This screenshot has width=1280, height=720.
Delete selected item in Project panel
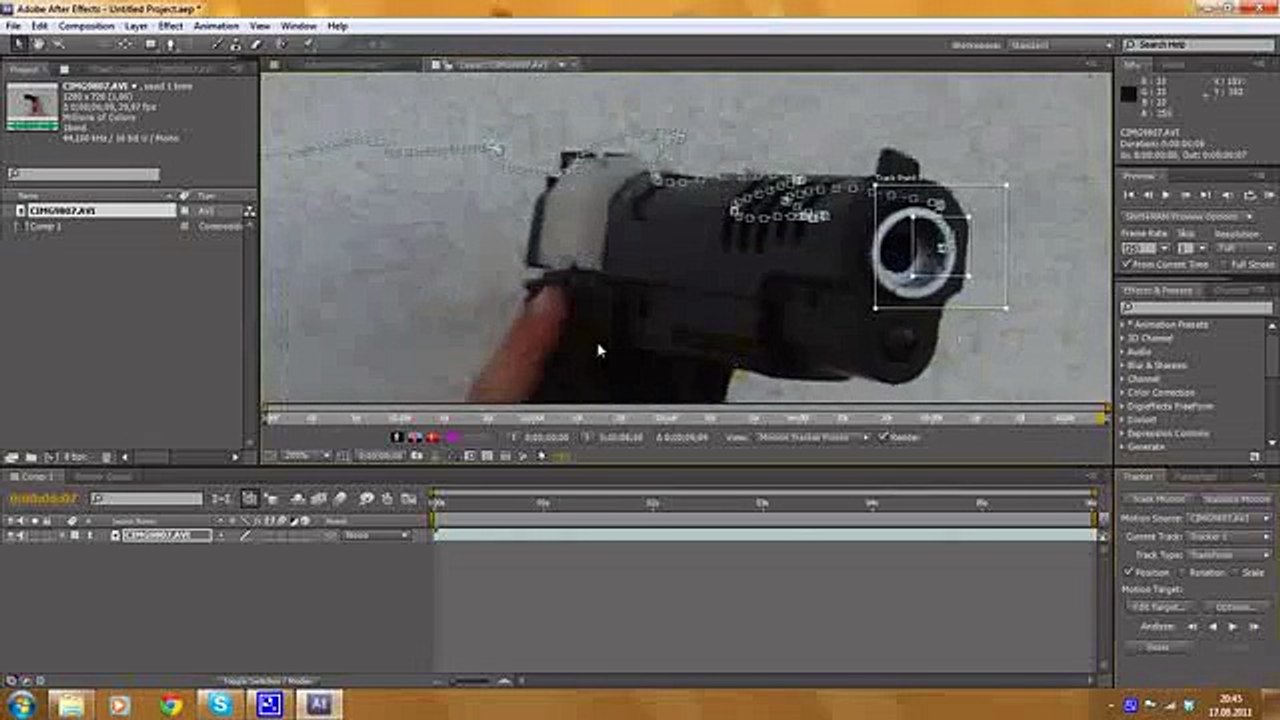click(106, 457)
